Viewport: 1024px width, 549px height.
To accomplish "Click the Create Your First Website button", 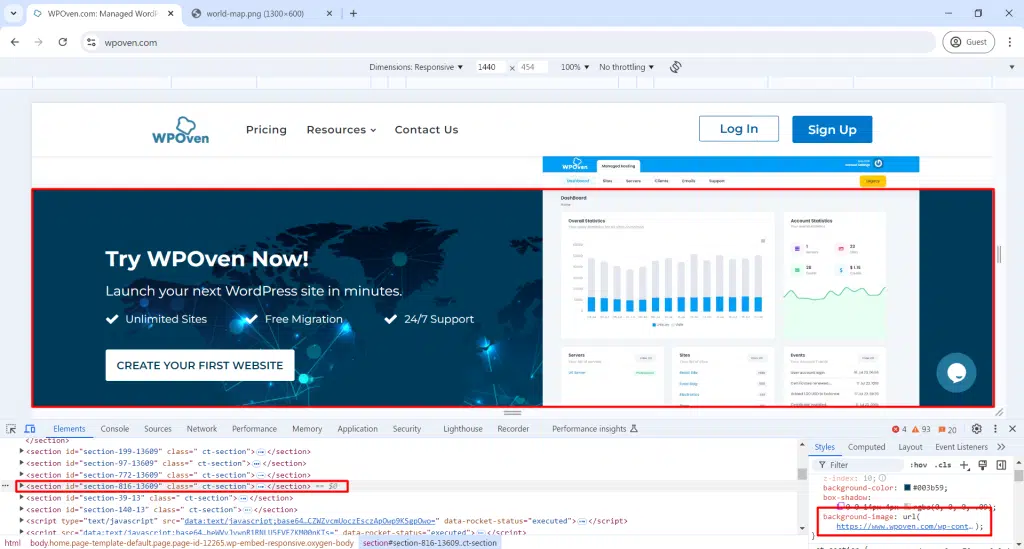I will pos(200,365).
